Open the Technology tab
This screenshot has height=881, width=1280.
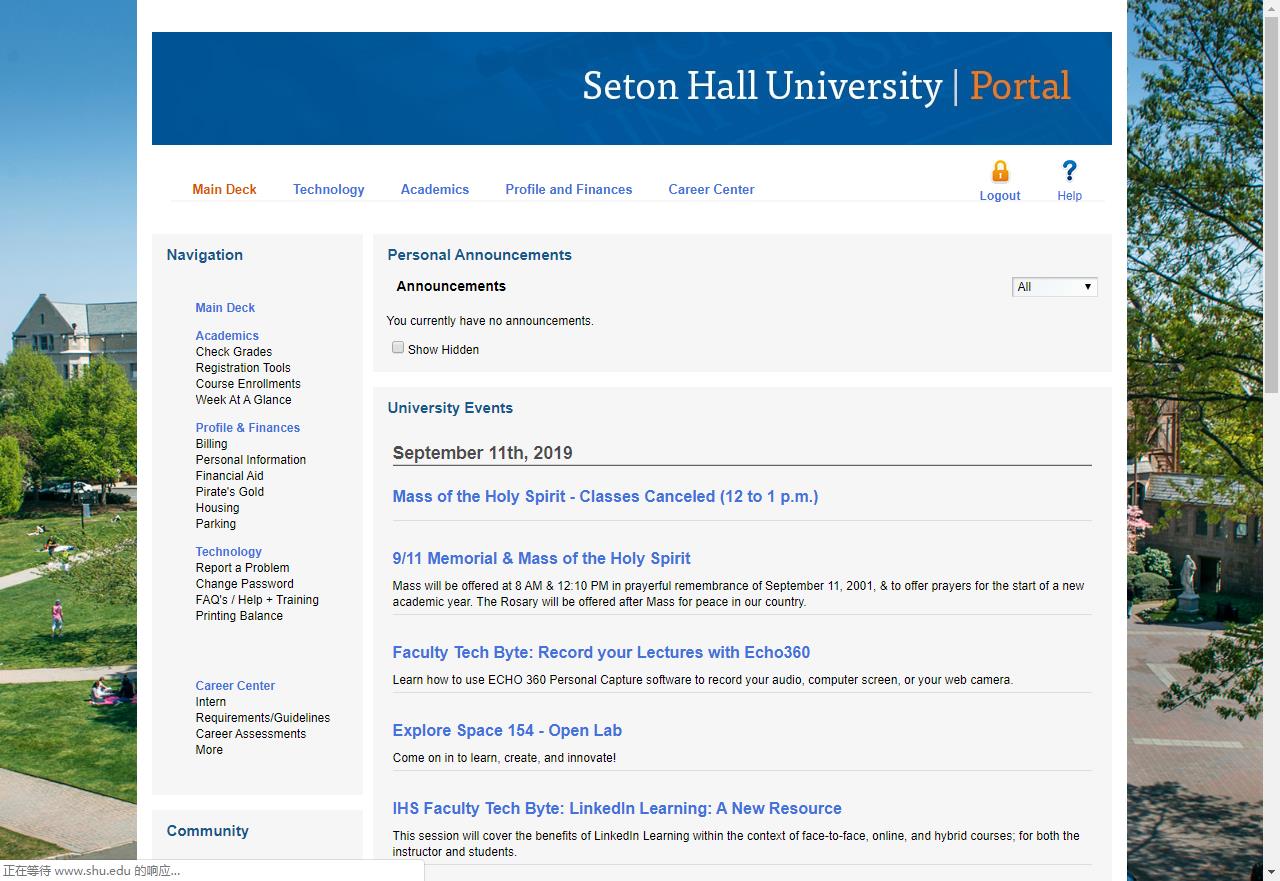pos(328,189)
